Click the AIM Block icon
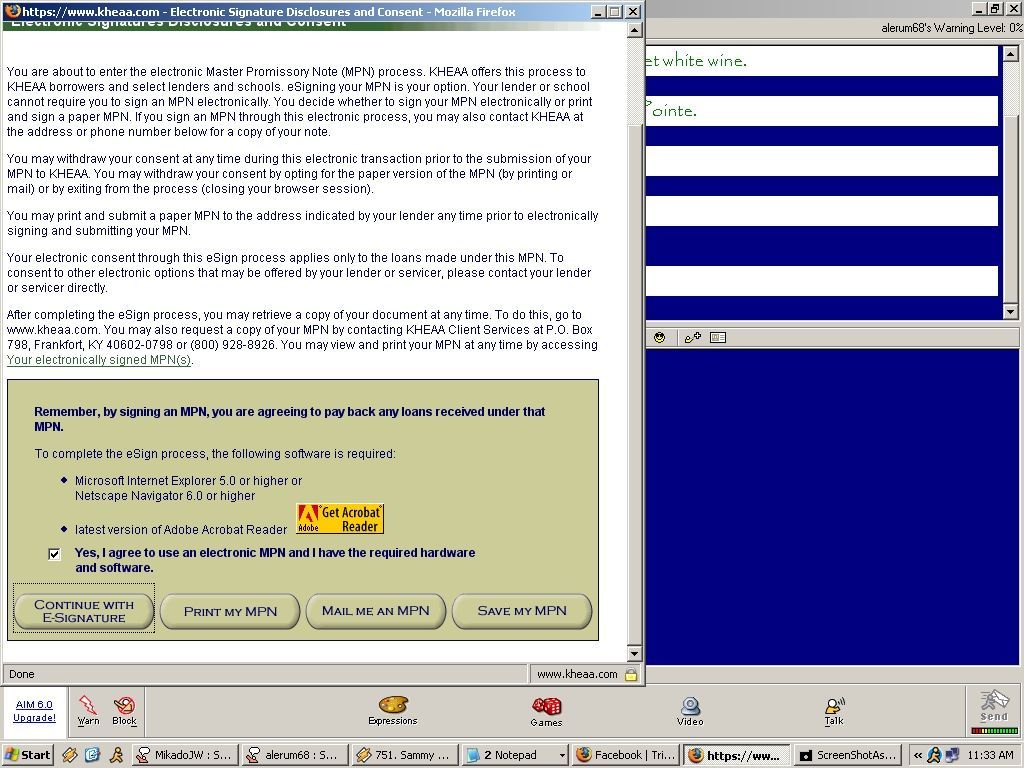 coord(124,710)
